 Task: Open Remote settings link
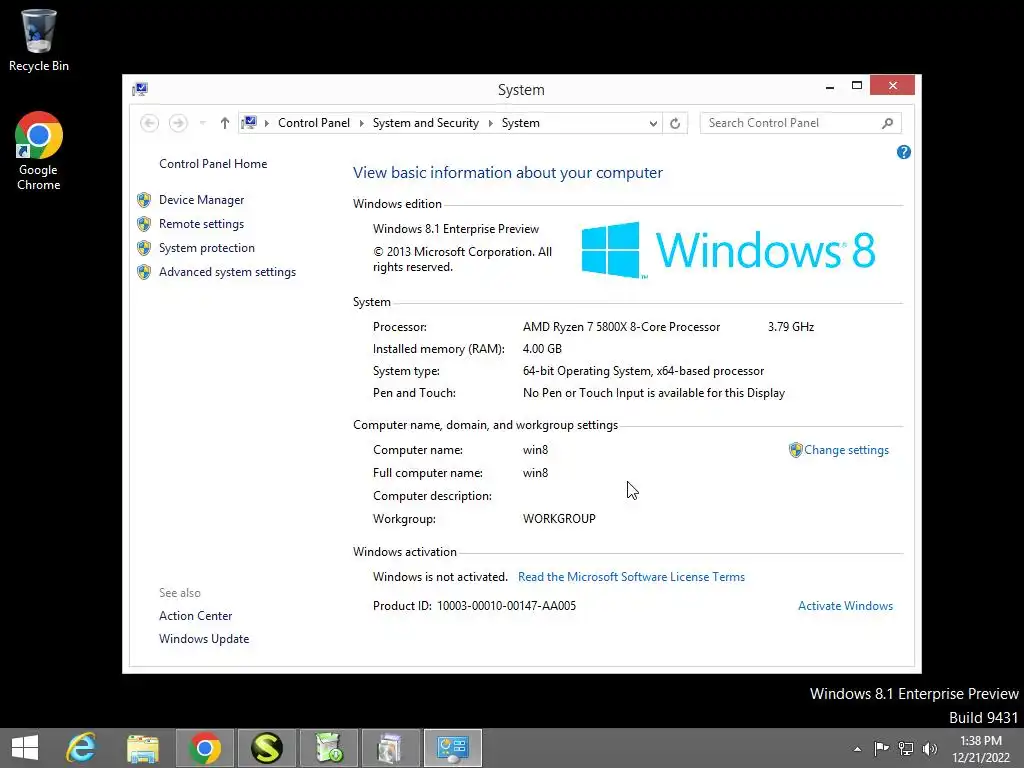201,224
